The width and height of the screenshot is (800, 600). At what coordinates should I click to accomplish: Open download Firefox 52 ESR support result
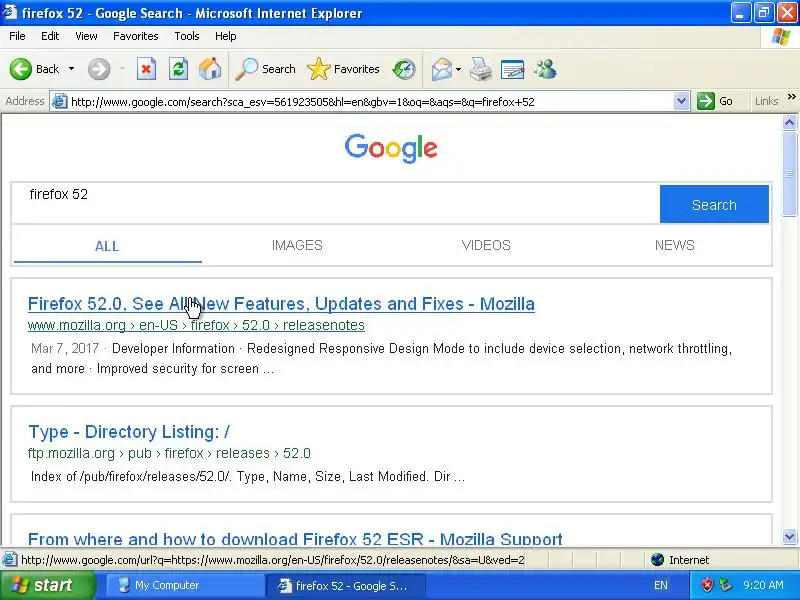[x=295, y=538]
